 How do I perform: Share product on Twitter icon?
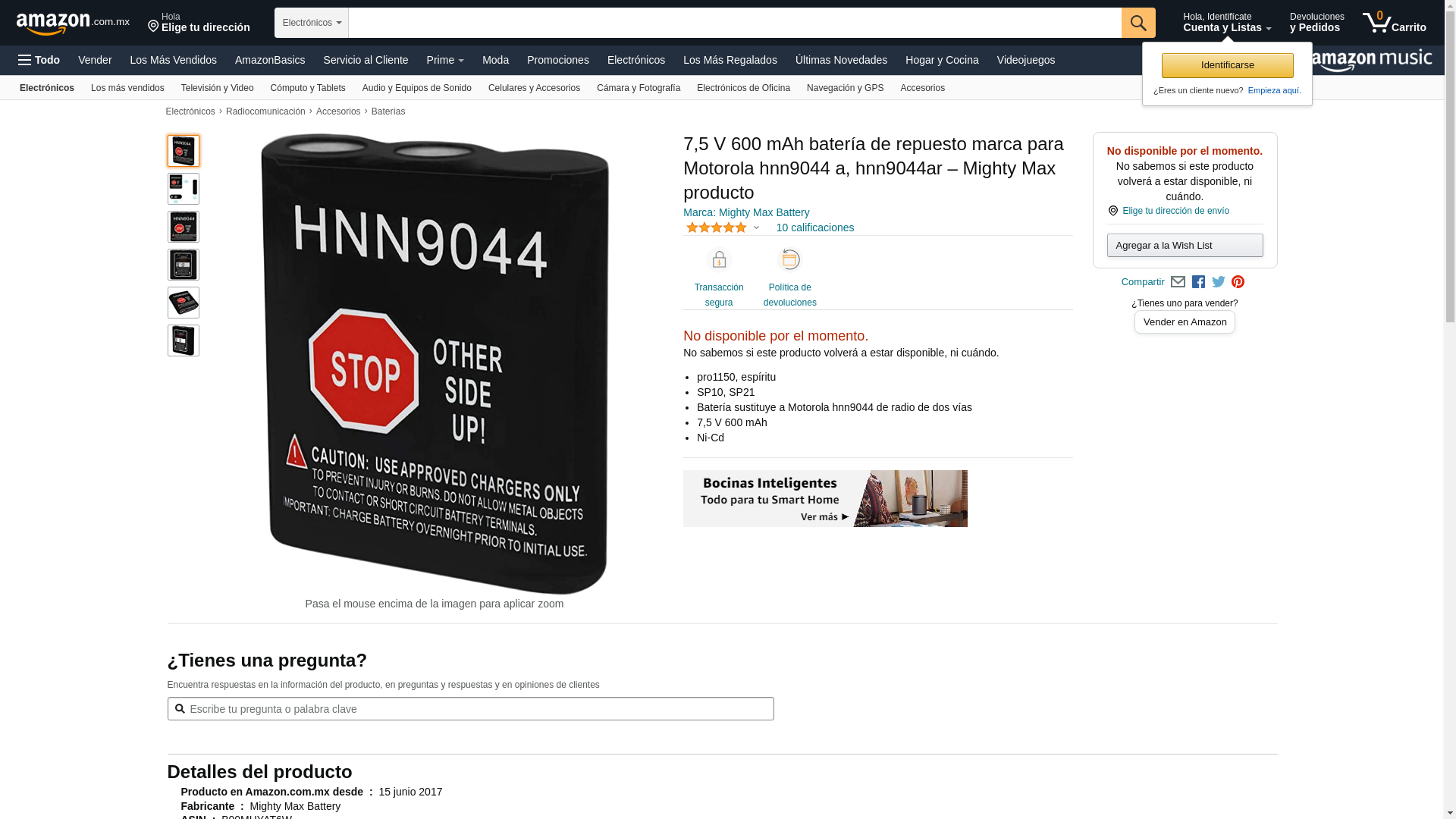(x=1219, y=282)
